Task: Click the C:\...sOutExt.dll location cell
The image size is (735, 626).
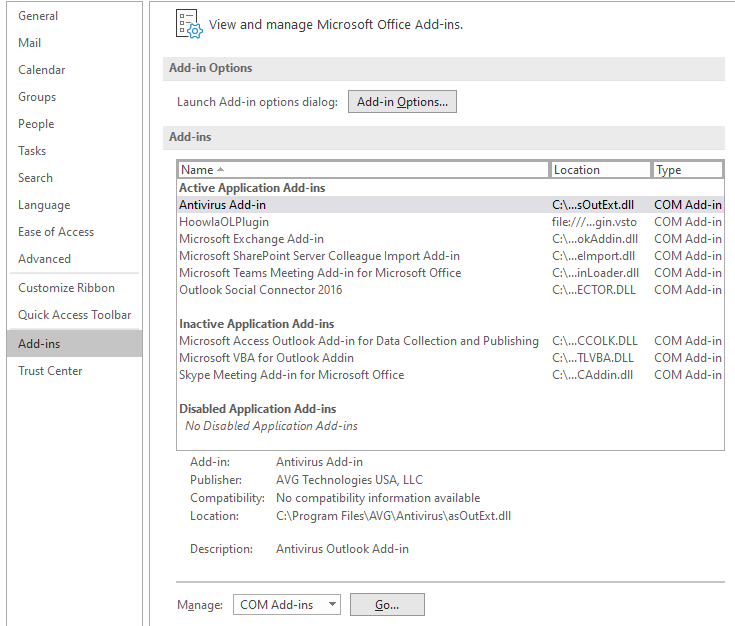Action: [x=593, y=205]
